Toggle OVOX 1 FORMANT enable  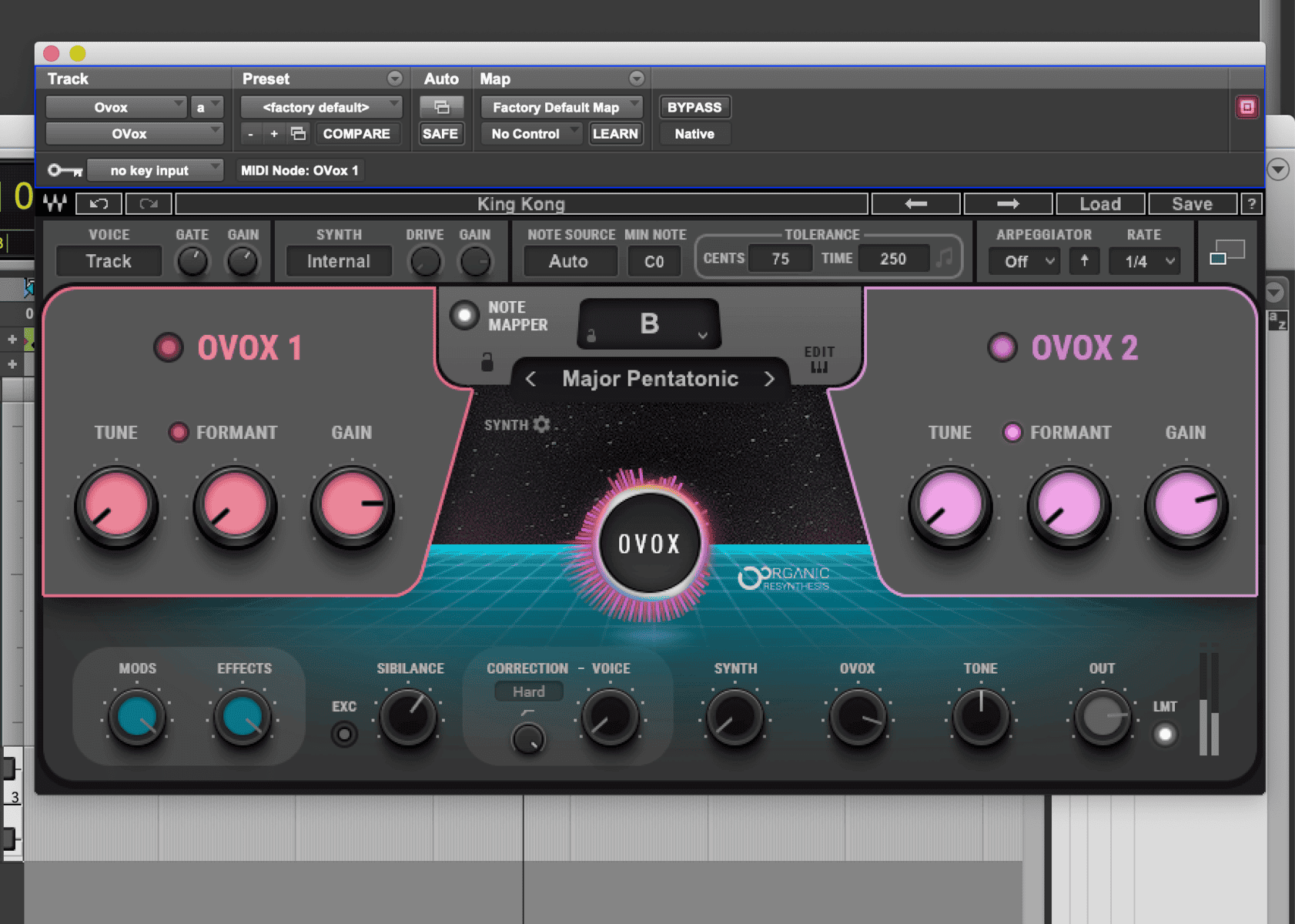coord(178,432)
